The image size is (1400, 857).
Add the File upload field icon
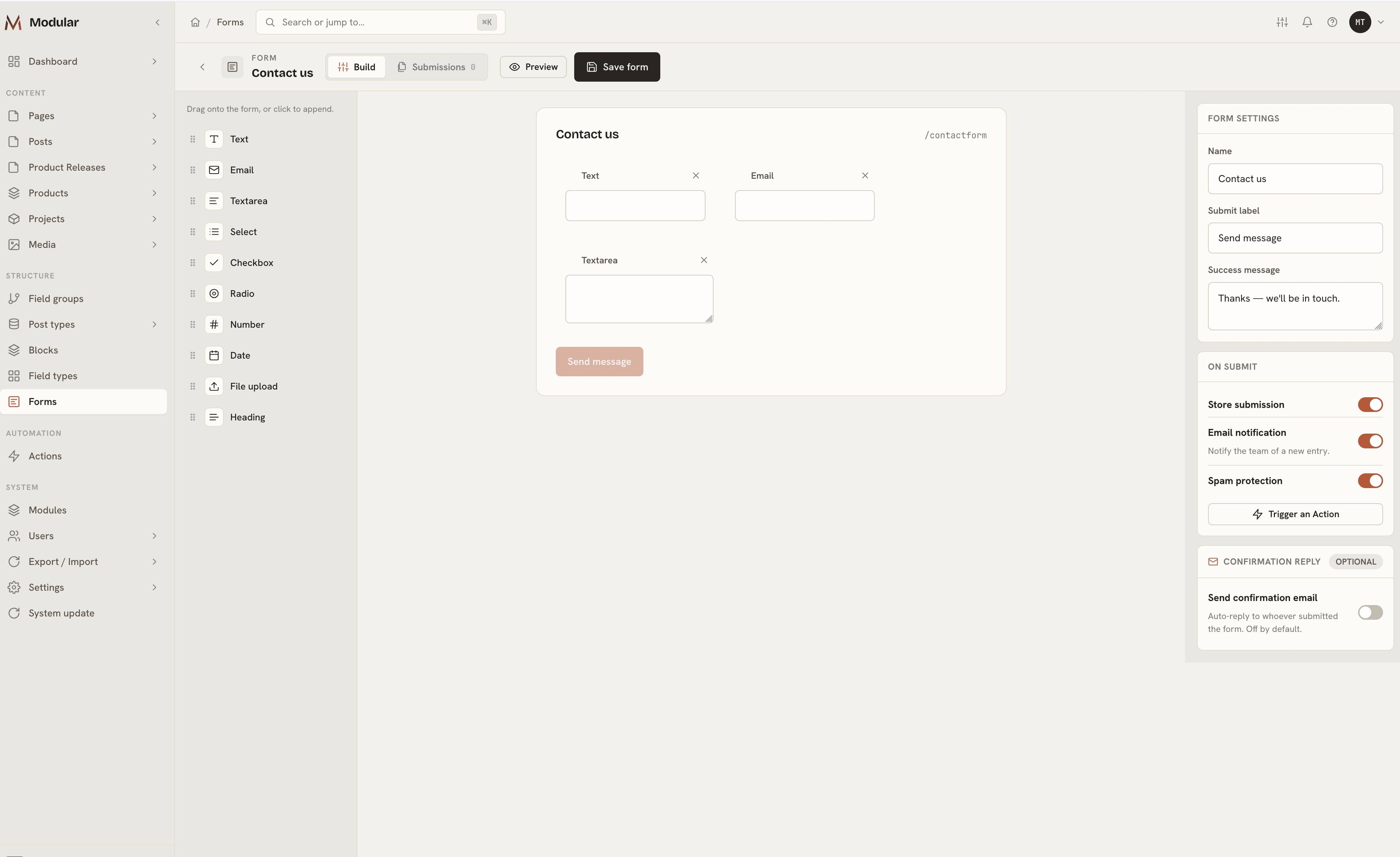point(214,386)
